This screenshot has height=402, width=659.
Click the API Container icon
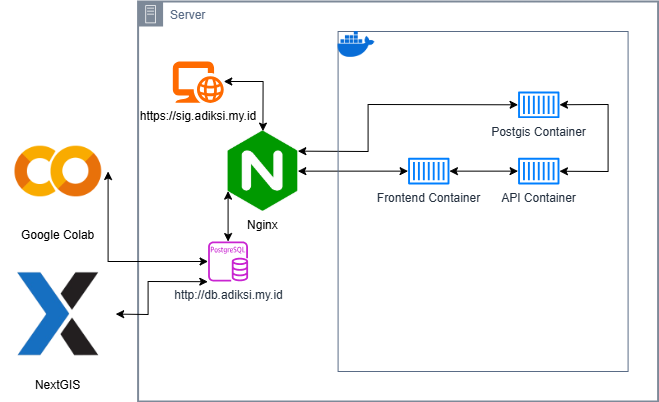pyautogui.click(x=538, y=172)
